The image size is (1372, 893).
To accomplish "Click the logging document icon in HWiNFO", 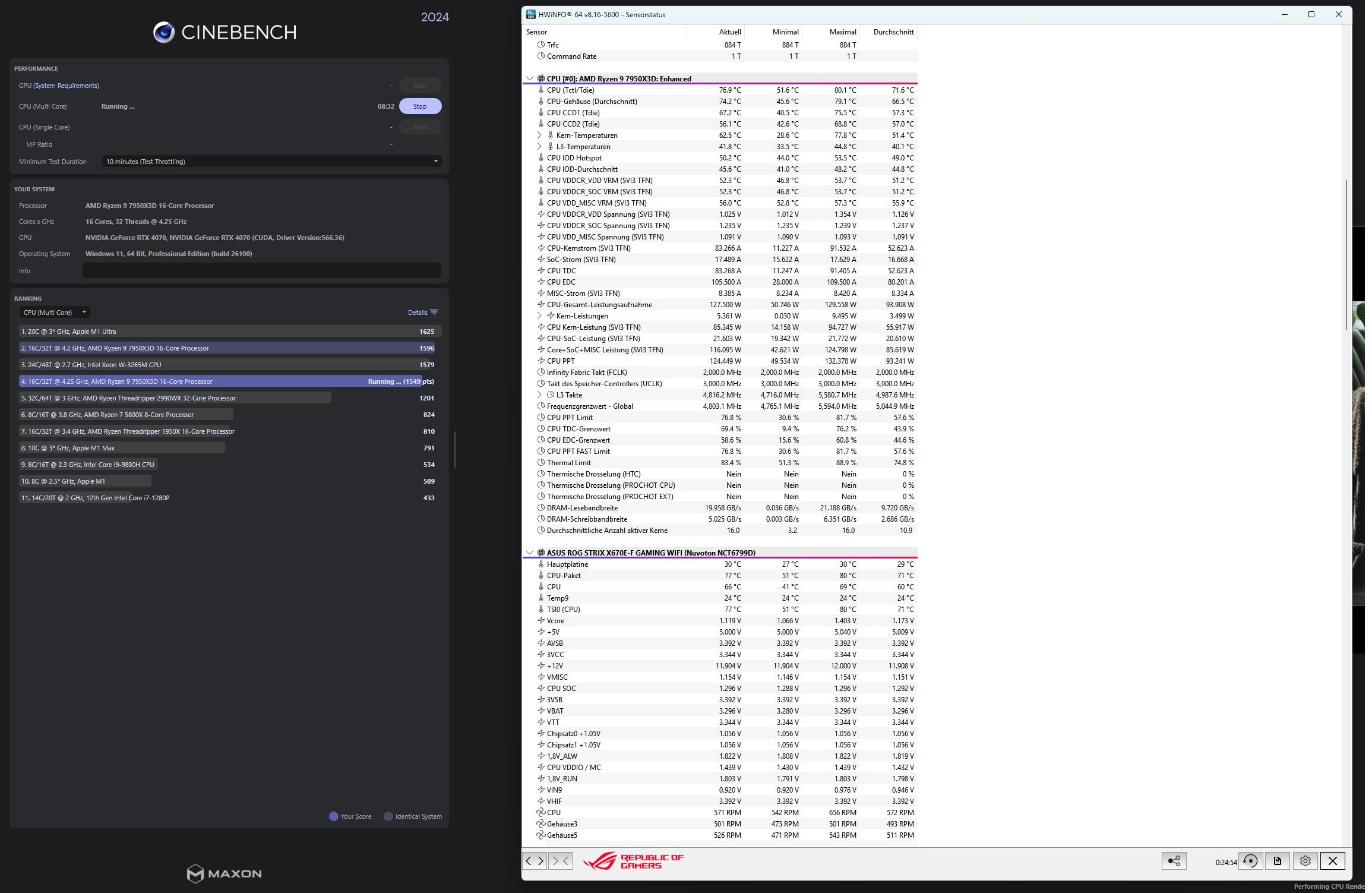I will click(1277, 860).
